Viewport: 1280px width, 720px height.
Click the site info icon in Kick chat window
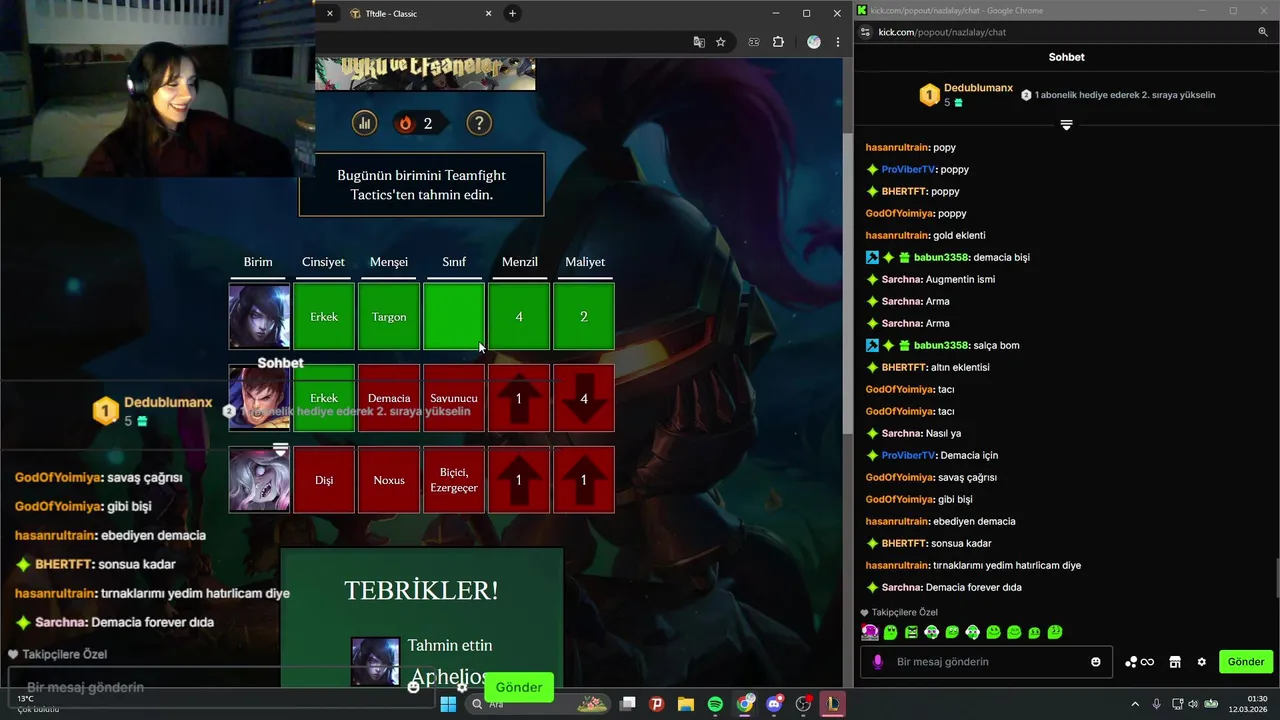pyautogui.click(x=865, y=32)
